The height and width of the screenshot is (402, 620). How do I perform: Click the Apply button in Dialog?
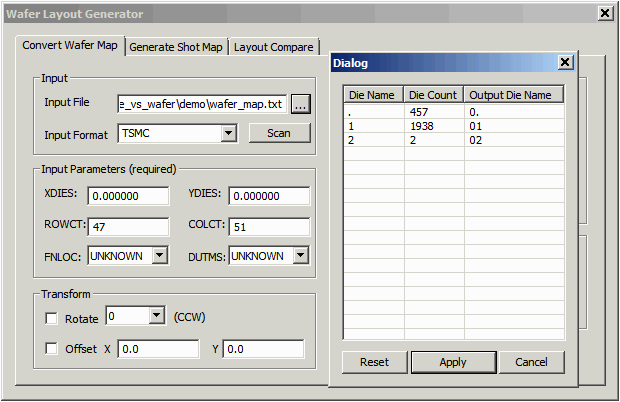(453, 362)
